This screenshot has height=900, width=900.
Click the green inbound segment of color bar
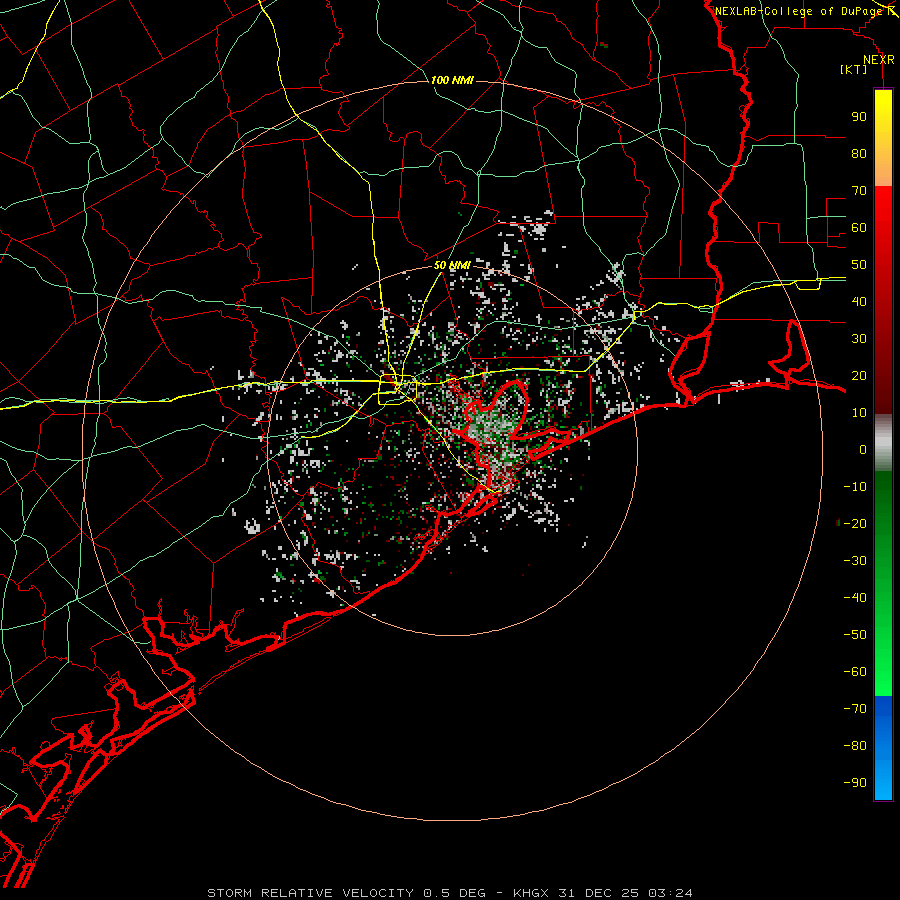point(883,584)
